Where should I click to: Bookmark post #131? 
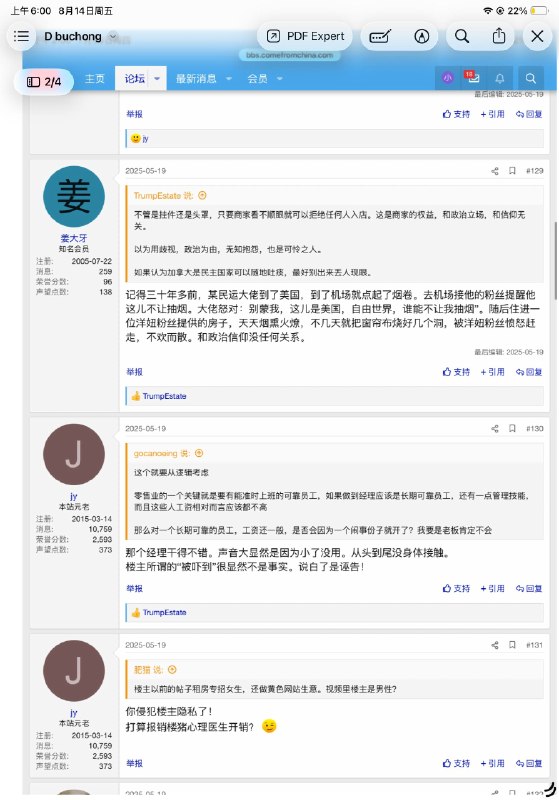click(x=512, y=645)
